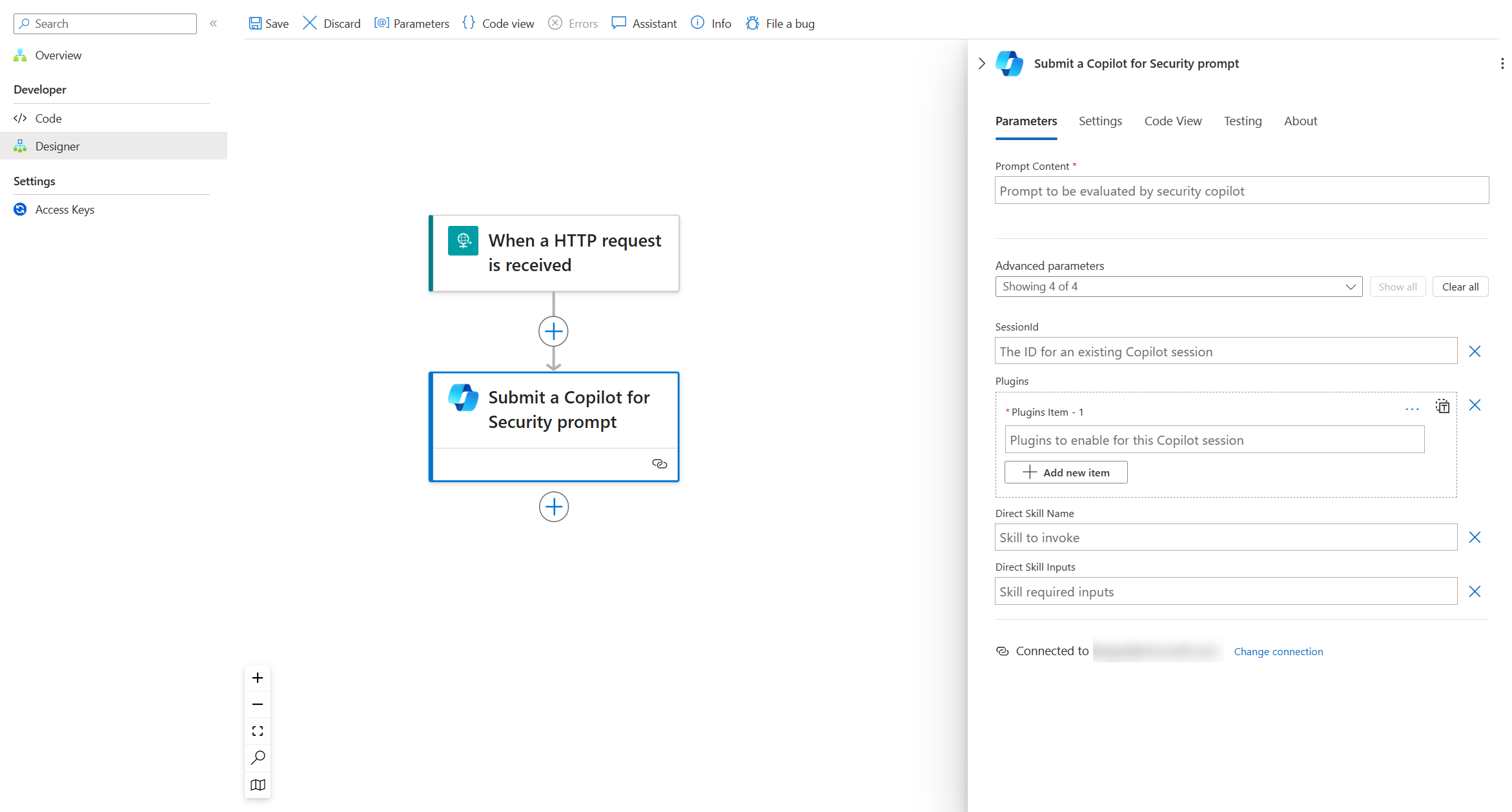Click Add new item button
This screenshot has height=812, width=1512.
coord(1066,472)
